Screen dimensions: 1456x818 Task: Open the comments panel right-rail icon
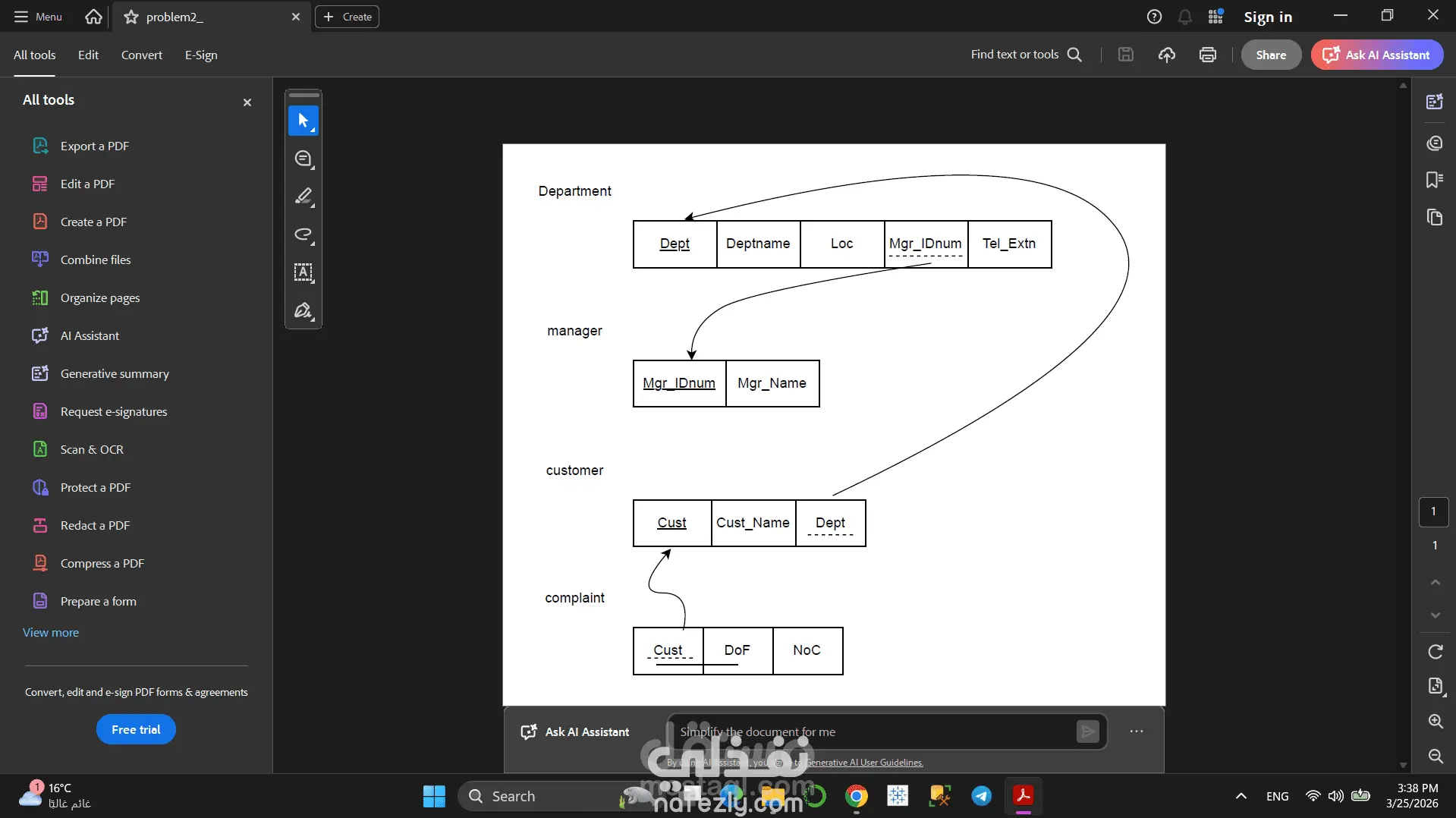(1434, 143)
